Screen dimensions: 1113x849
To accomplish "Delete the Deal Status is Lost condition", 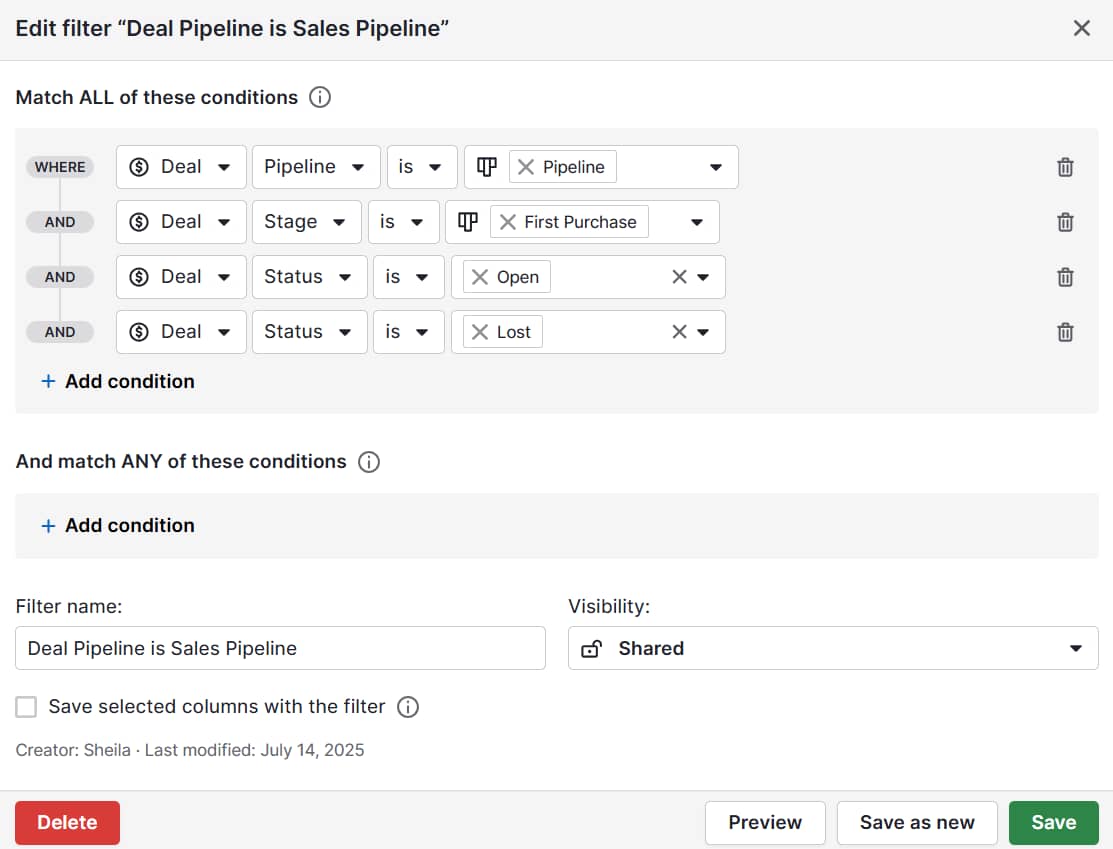I will 1064,331.
